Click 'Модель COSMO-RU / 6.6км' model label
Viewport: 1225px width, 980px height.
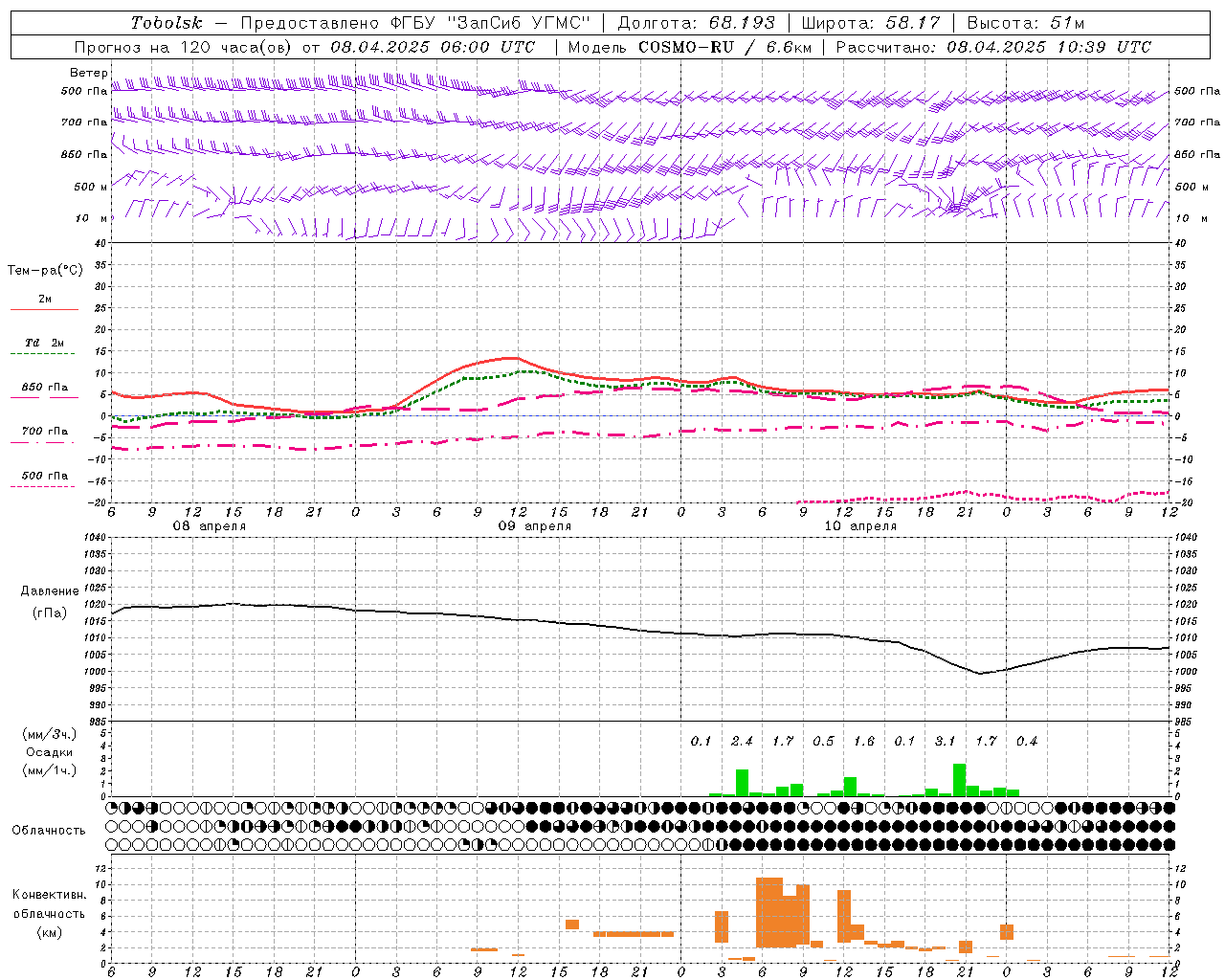click(690, 47)
